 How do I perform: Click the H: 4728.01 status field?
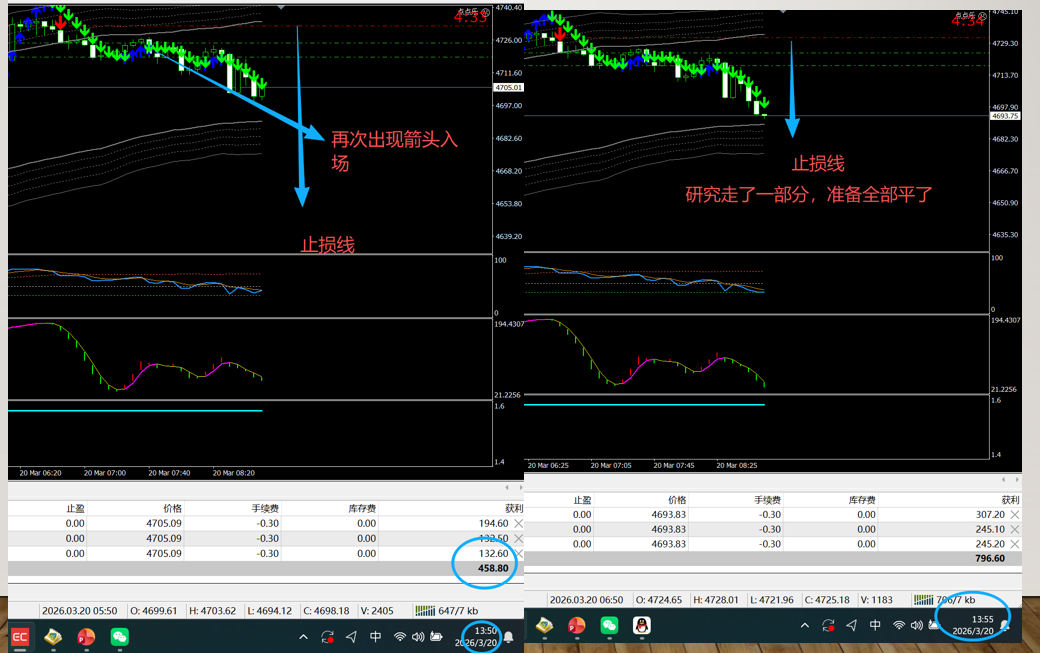[x=716, y=599]
